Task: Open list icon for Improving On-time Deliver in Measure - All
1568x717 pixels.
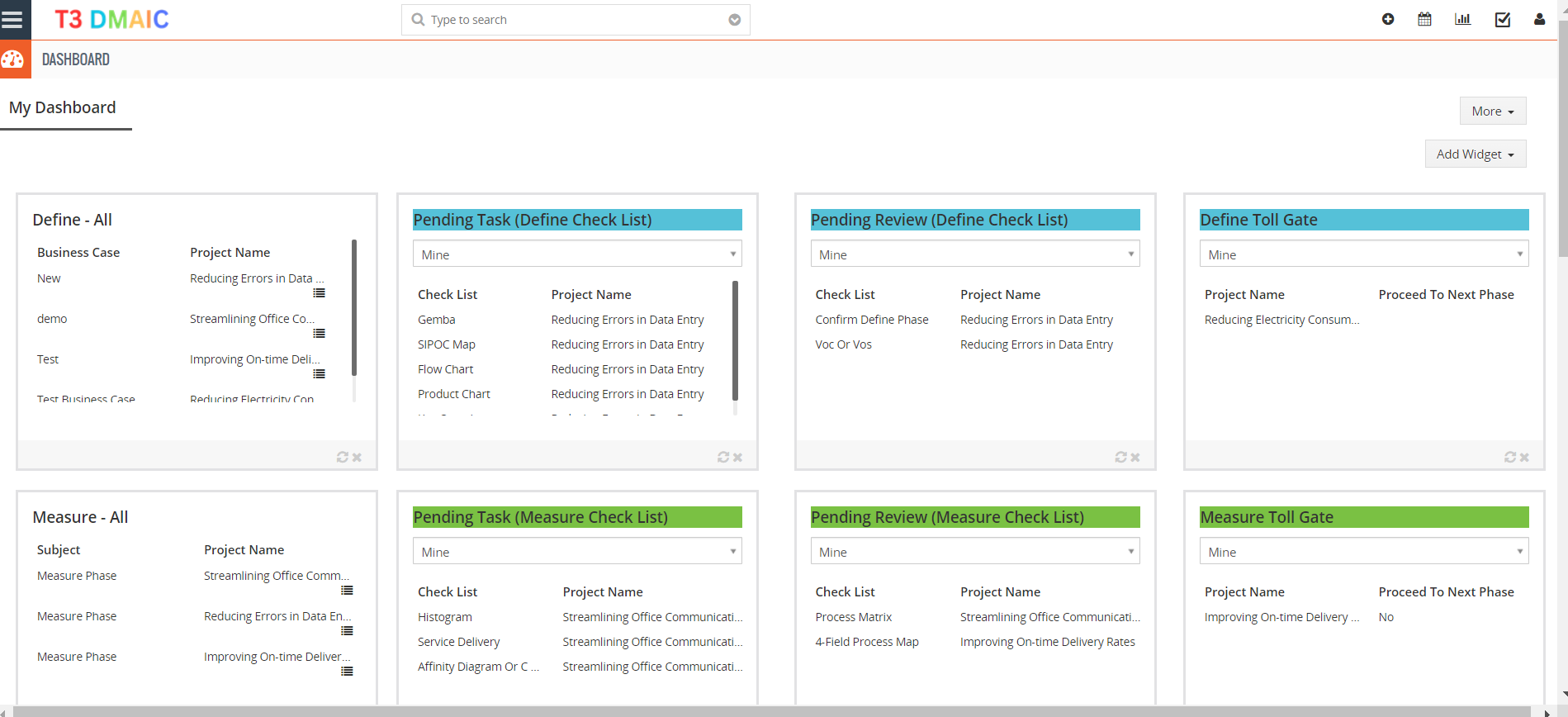Action: [348, 672]
